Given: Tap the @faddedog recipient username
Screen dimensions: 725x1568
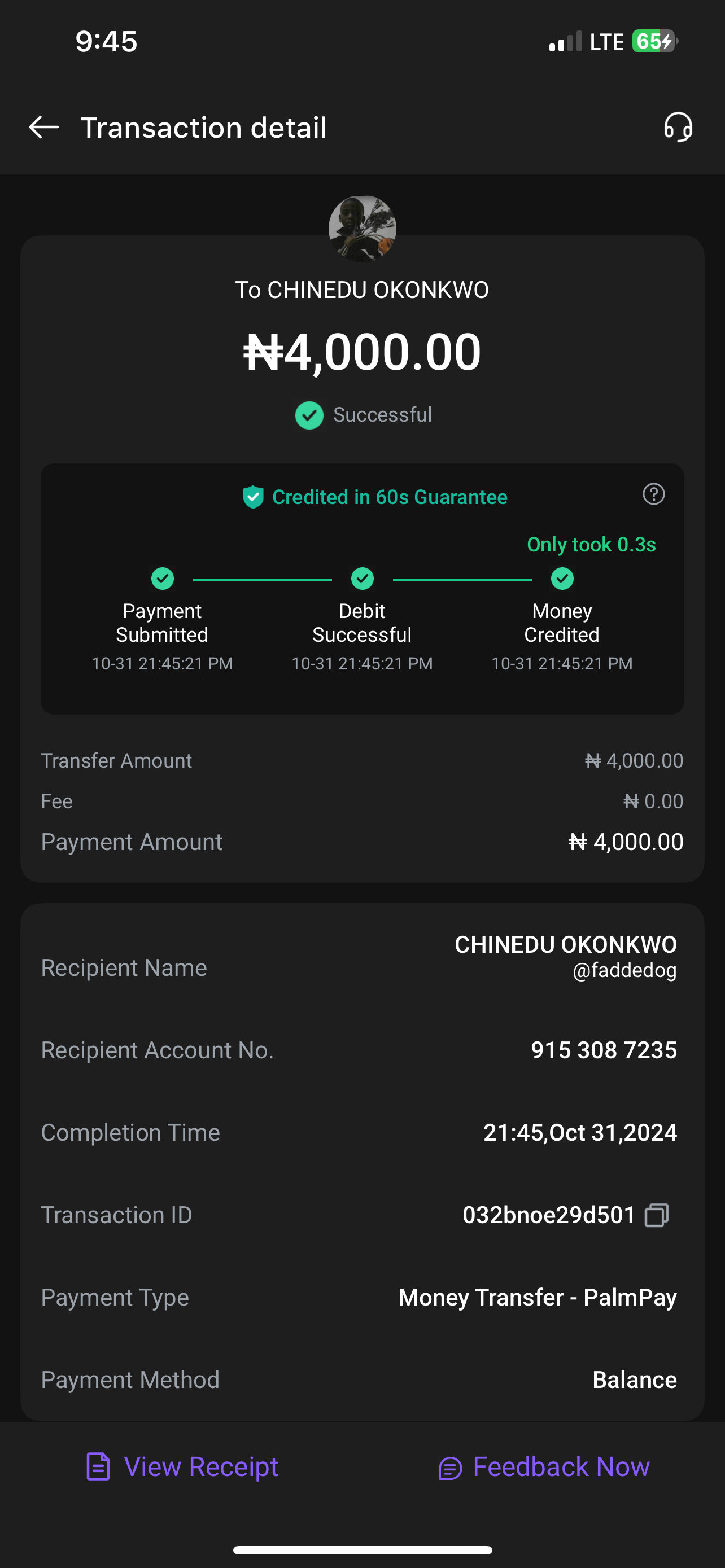Looking at the screenshot, I should 624,970.
